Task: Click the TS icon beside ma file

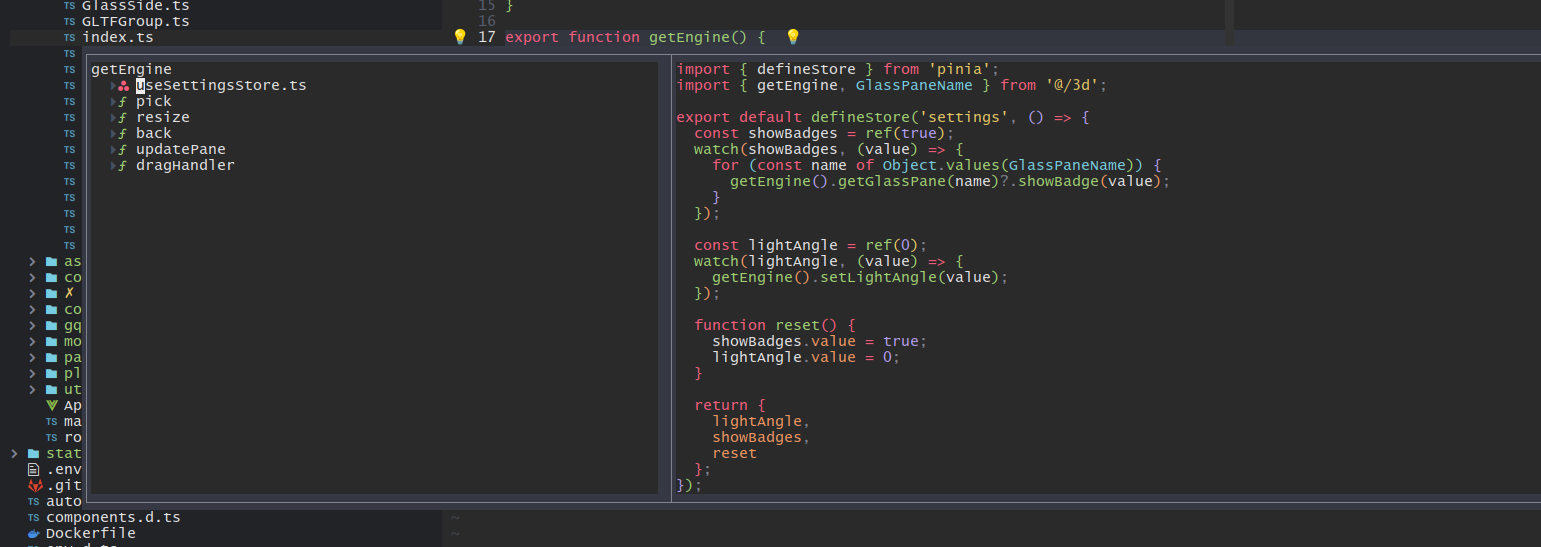Action: pyautogui.click(x=52, y=421)
